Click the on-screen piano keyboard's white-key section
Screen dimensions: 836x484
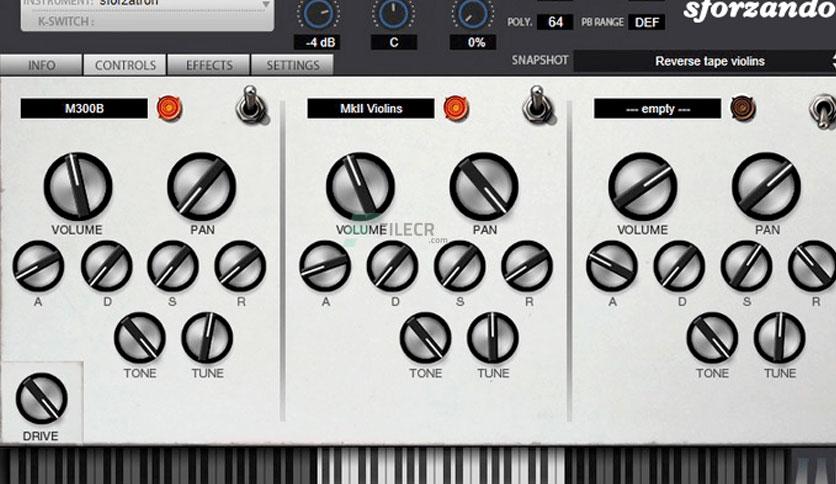click(x=441, y=465)
